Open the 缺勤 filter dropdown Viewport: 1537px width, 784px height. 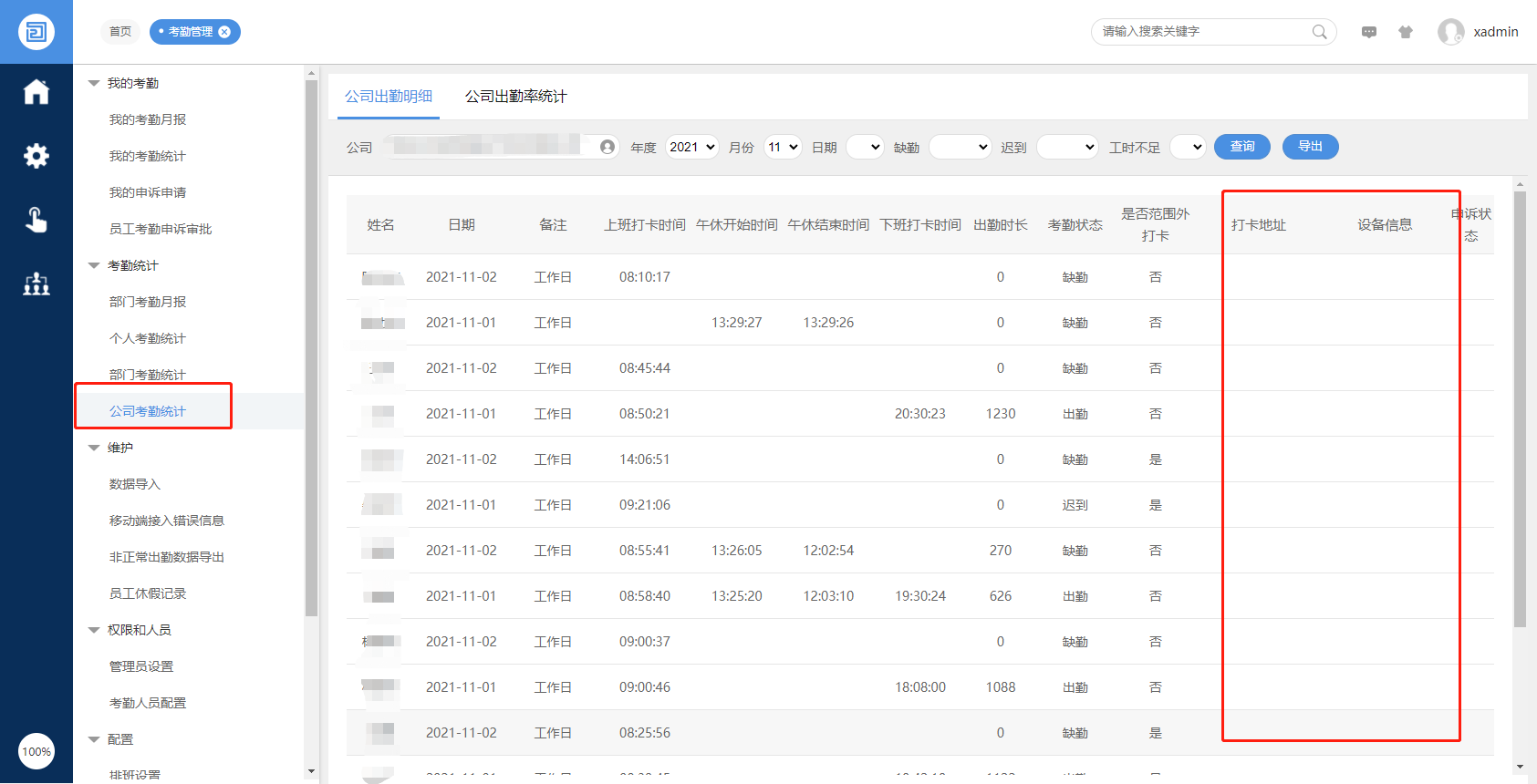960,147
